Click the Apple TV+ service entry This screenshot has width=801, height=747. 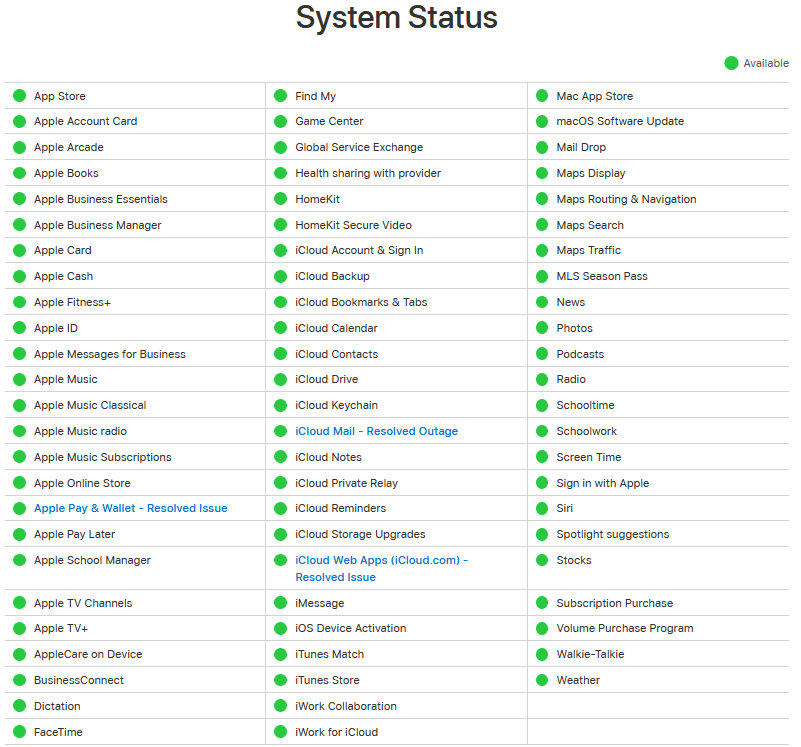click(61, 628)
